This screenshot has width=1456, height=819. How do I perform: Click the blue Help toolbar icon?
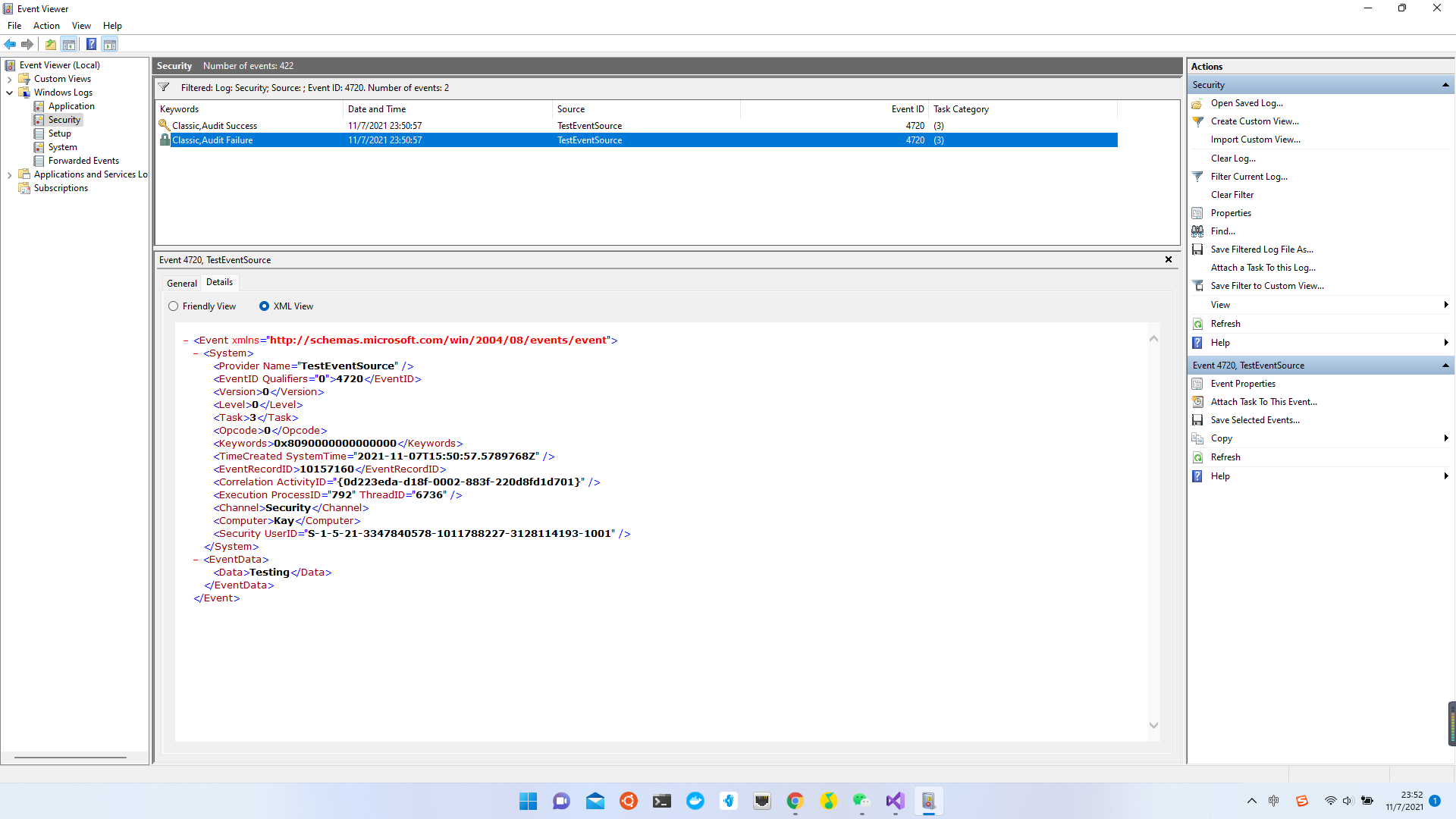91,44
